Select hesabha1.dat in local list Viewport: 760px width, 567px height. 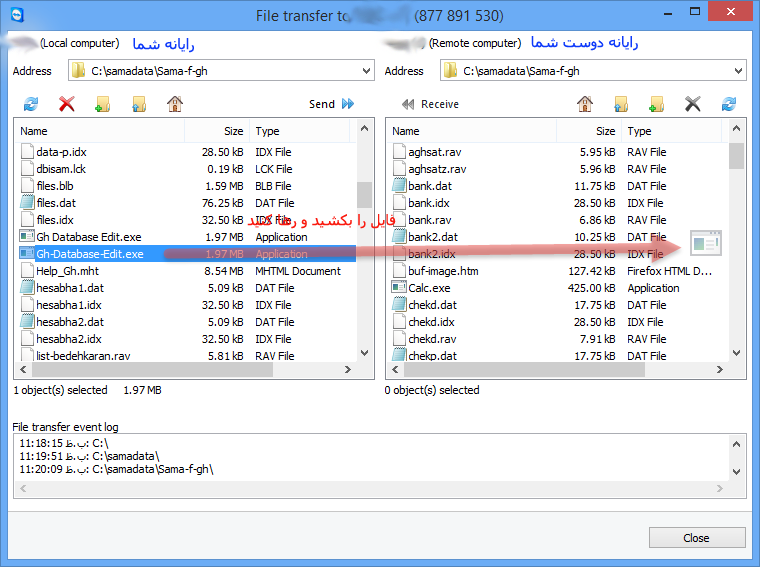point(187,287)
